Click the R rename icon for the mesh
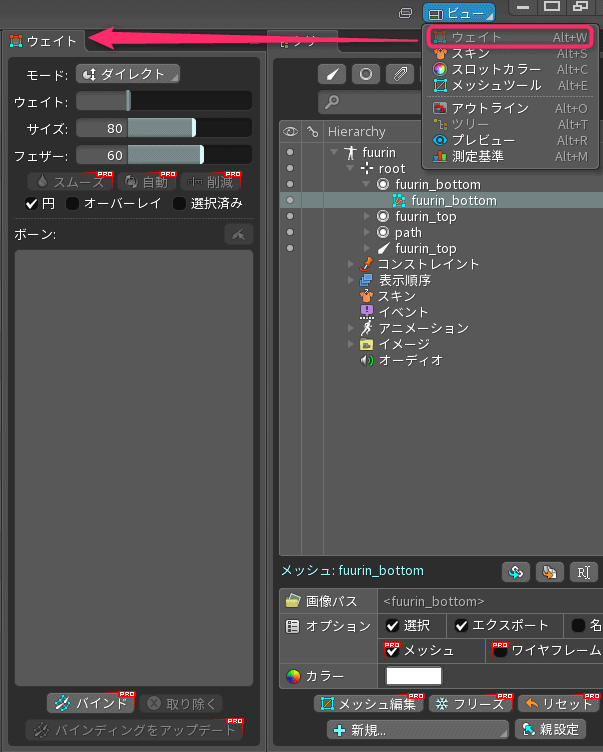Viewport: 603px width, 752px height. pos(583,571)
